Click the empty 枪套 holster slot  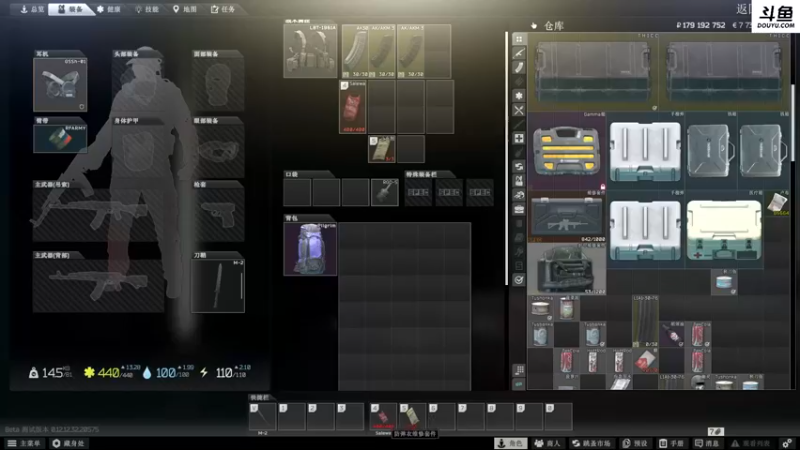point(218,215)
